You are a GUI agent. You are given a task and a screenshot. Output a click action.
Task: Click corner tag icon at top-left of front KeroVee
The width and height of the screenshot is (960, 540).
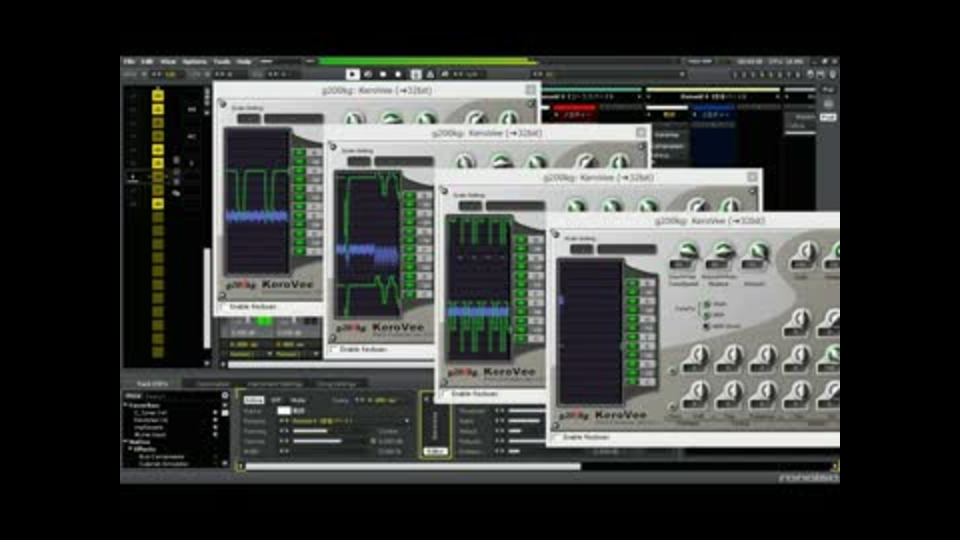pyautogui.click(x=555, y=234)
